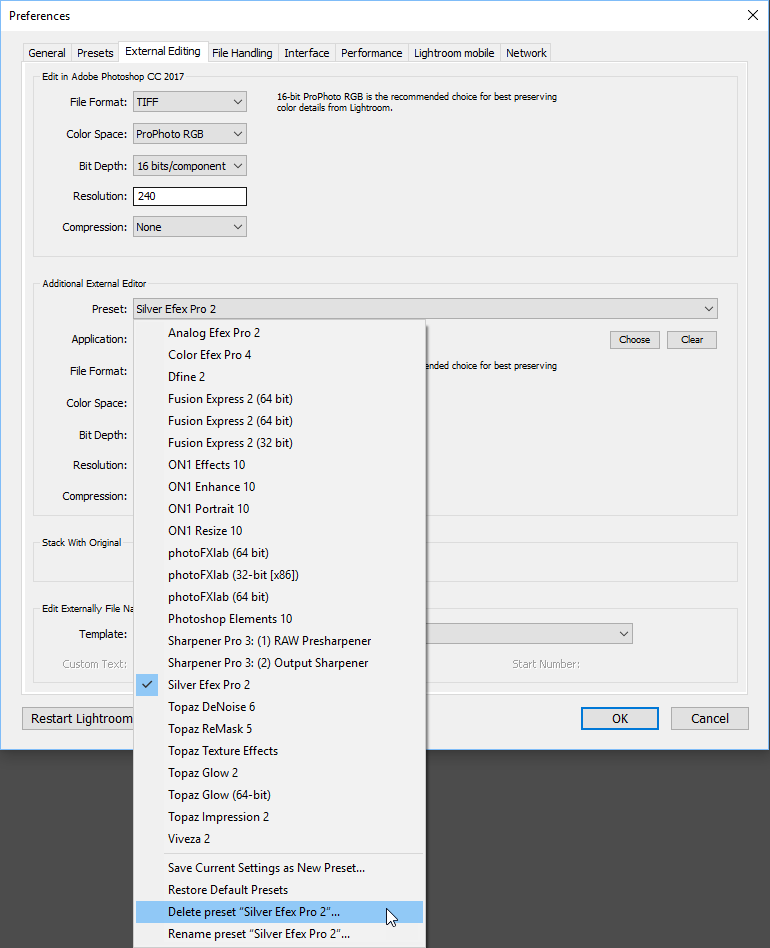
Task: Choose Fusion Express 2 (32 bit) preset
Action: click(x=279, y=443)
